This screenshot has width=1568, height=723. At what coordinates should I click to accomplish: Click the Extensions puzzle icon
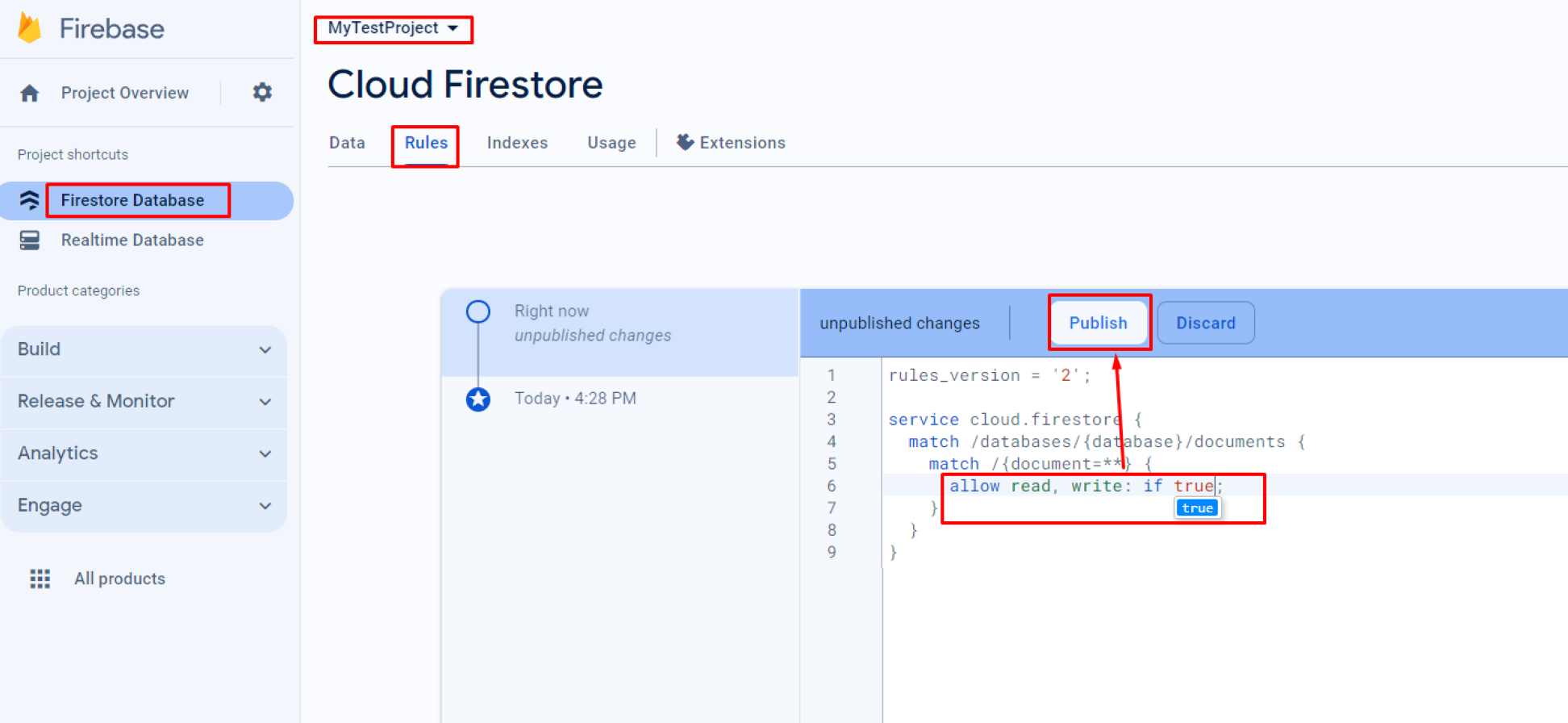click(x=685, y=143)
